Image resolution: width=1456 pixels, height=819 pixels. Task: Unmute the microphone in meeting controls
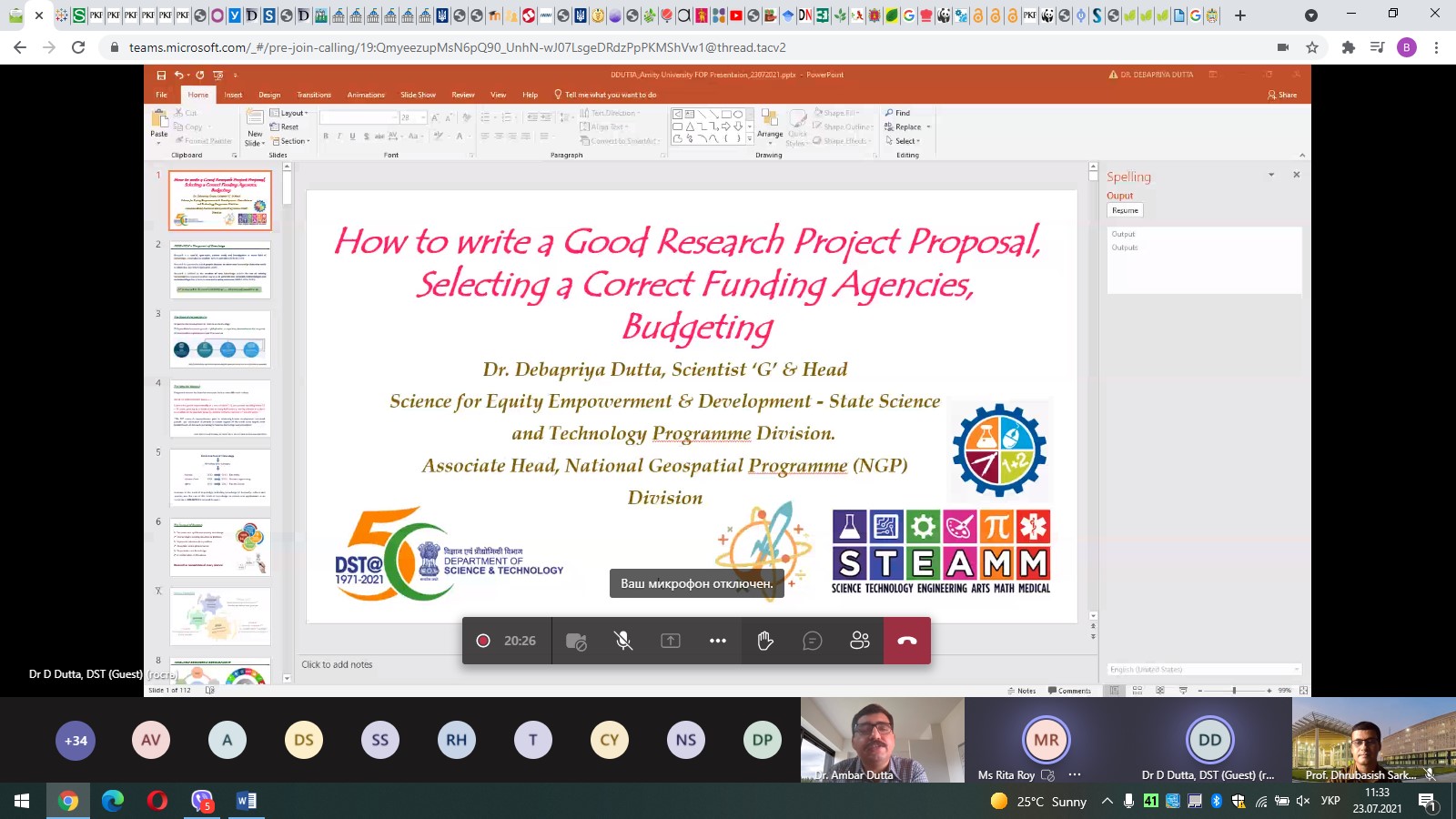pyautogui.click(x=623, y=641)
